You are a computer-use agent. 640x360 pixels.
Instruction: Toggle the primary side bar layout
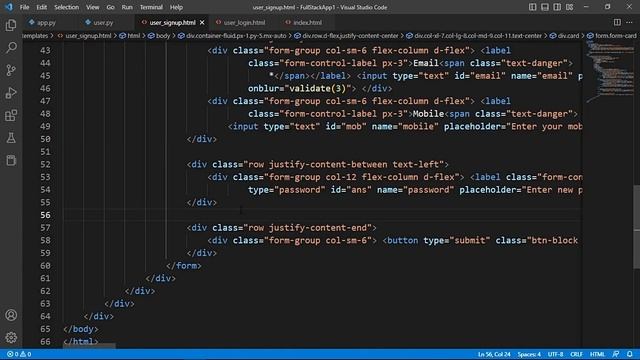coord(533,7)
